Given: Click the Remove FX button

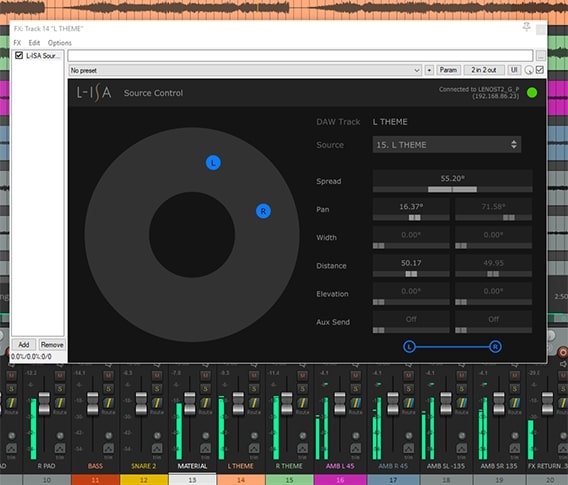Looking at the screenshot, I should (x=52, y=344).
